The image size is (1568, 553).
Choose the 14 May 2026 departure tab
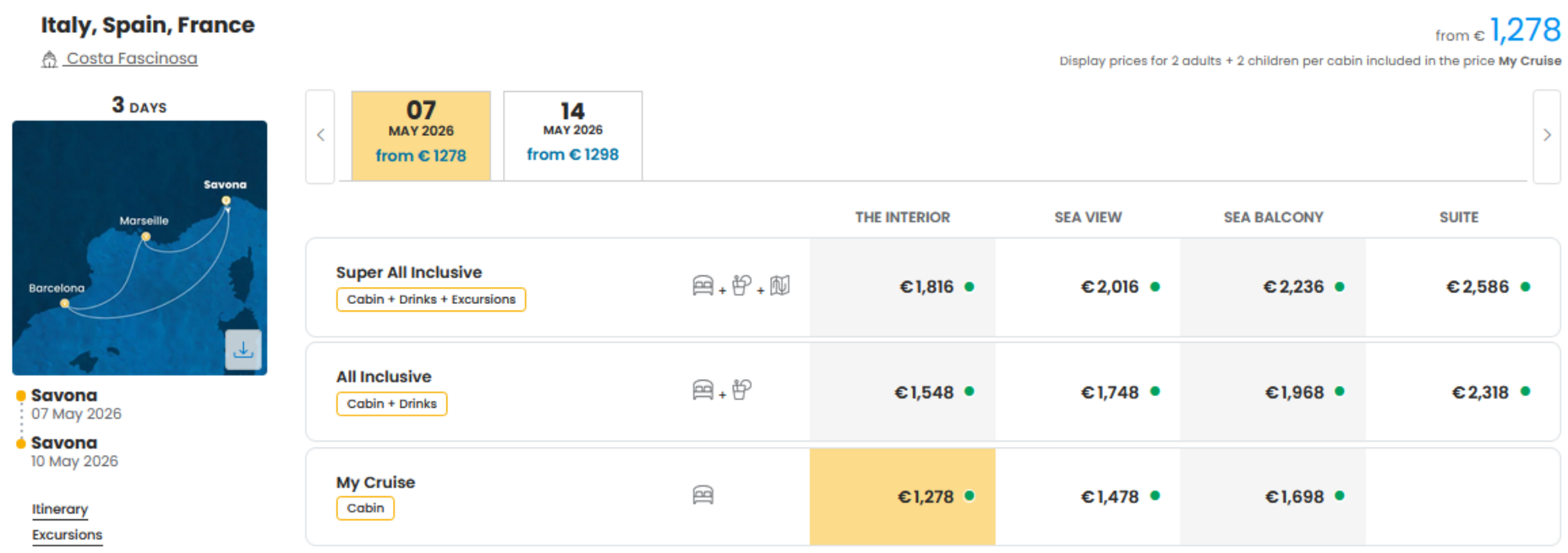(573, 135)
